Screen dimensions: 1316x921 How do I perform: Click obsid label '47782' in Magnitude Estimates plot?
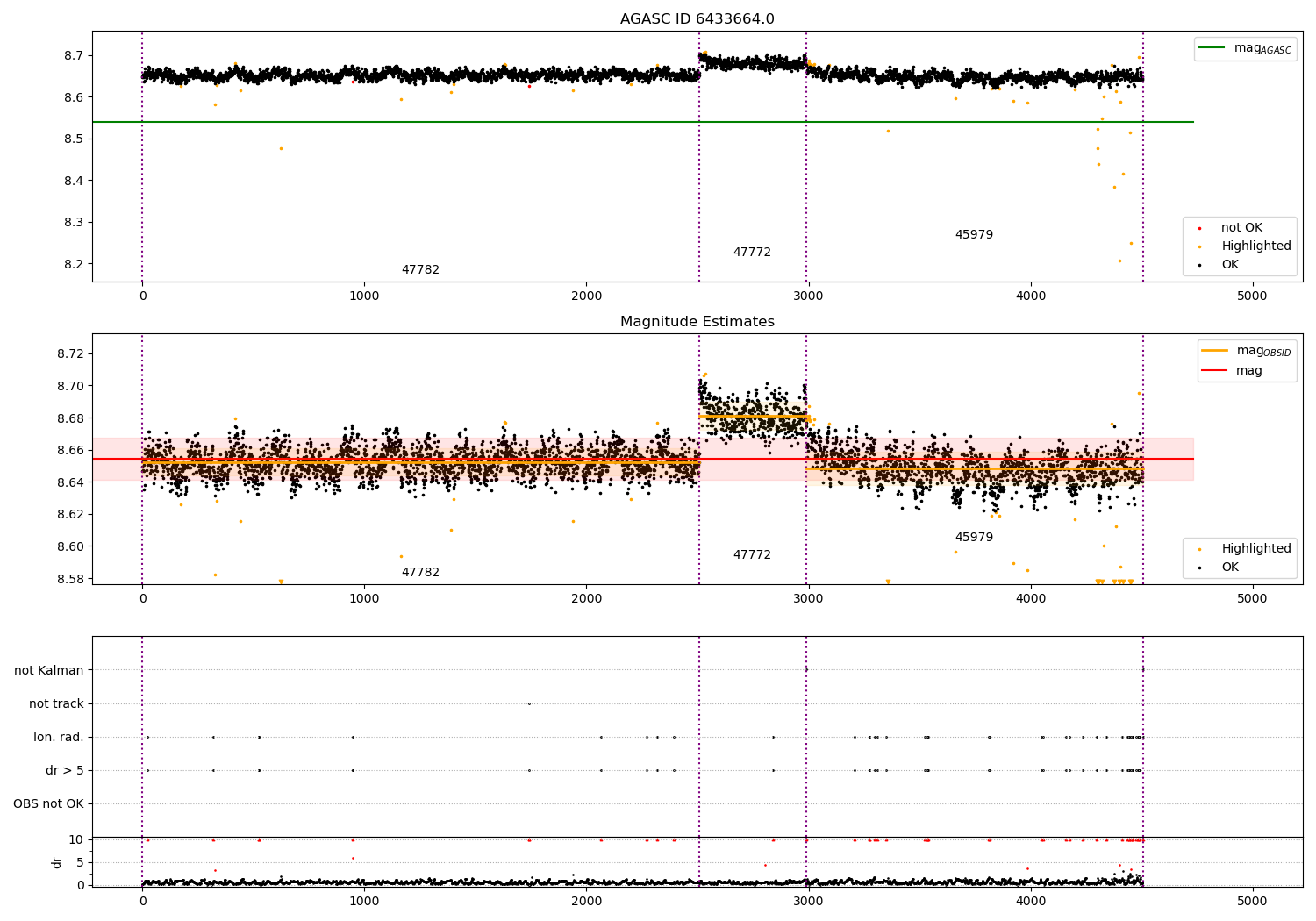(420, 573)
